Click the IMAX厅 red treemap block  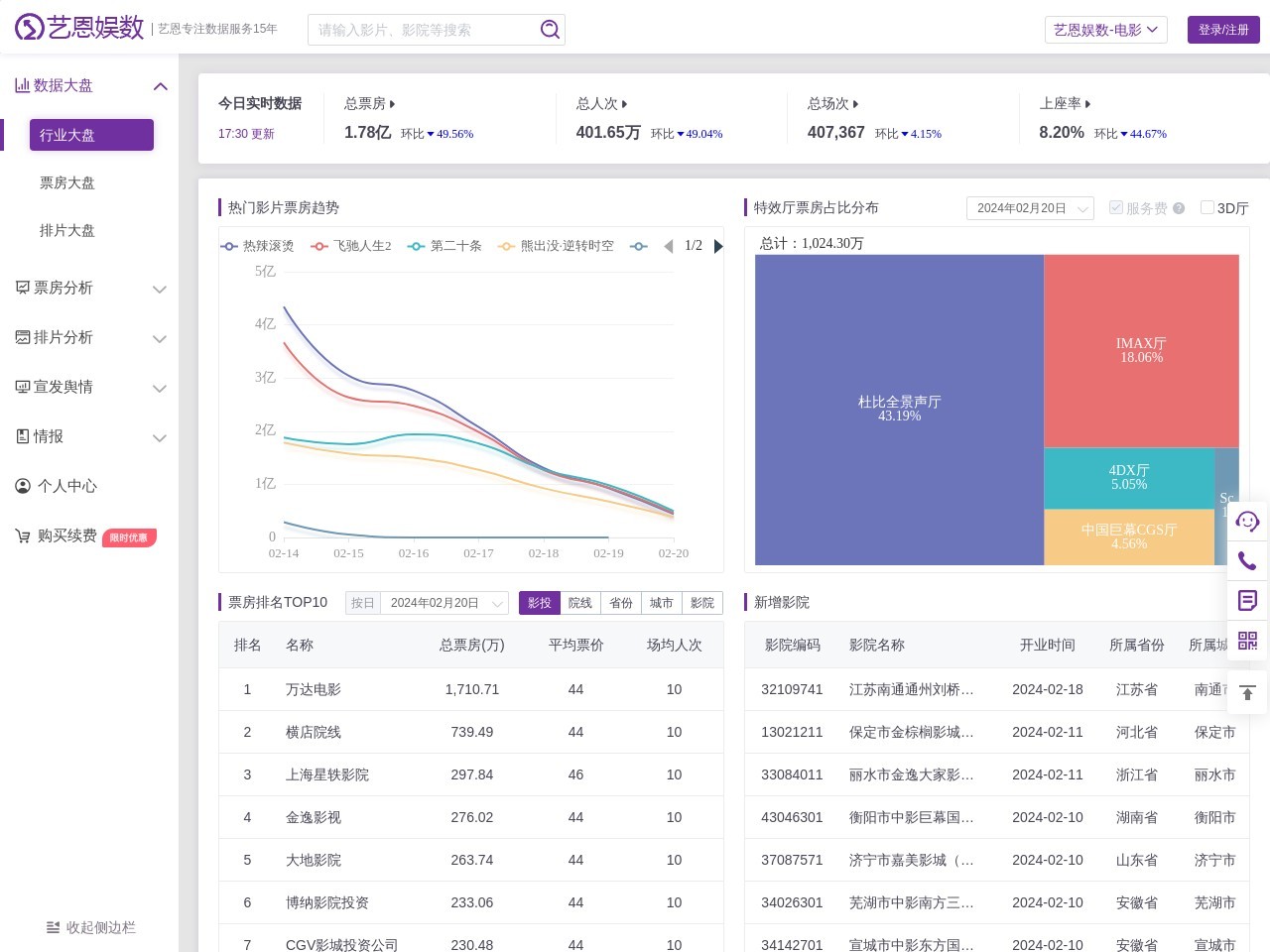[1141, 350]
